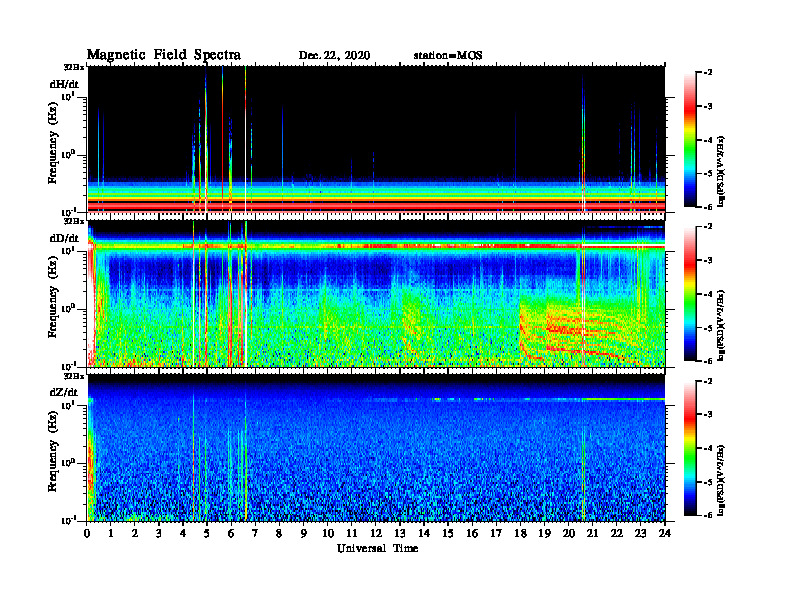Click the "-4" value on the dD/dt color scale
The image size is (792, 612).
(x=708, y=294)
